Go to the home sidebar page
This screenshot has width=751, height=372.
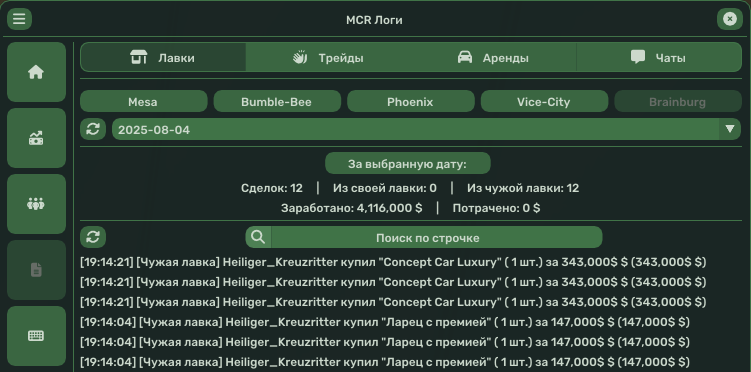[36, 72]
